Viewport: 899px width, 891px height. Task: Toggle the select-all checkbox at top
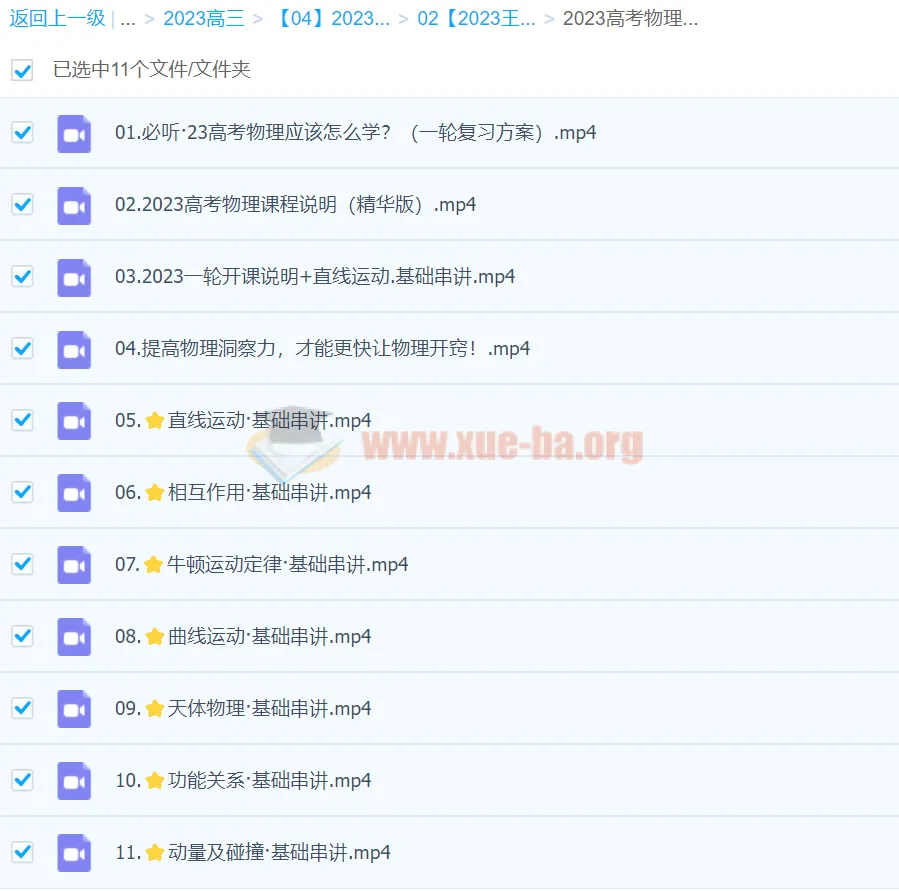pyautogui.click(x=22, y=70)
